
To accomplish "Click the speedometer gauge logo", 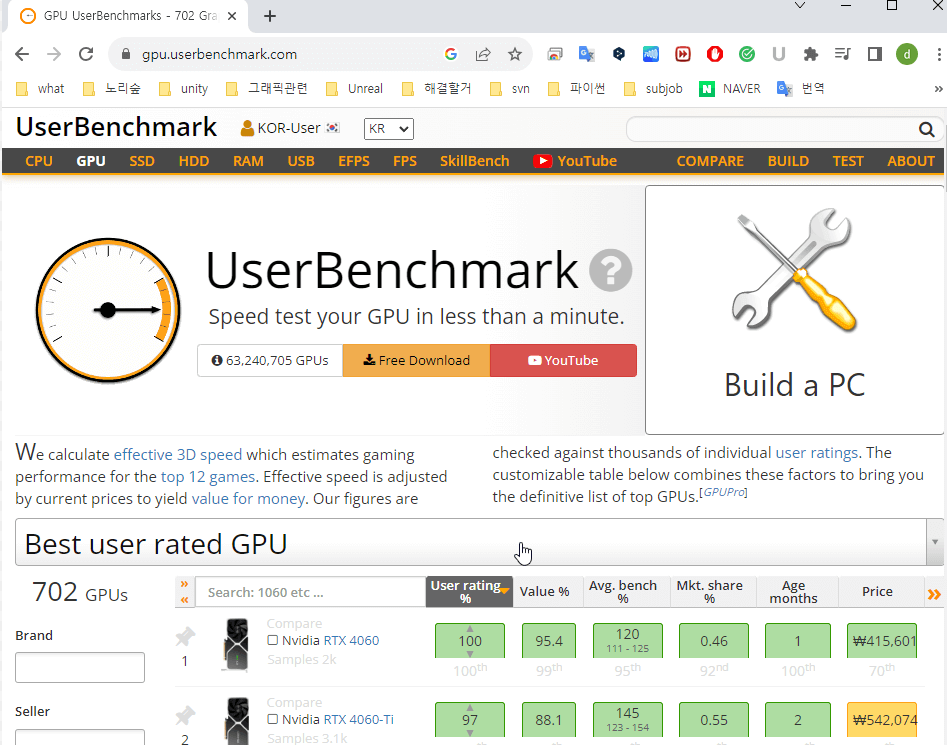I will tap(108, 310).
